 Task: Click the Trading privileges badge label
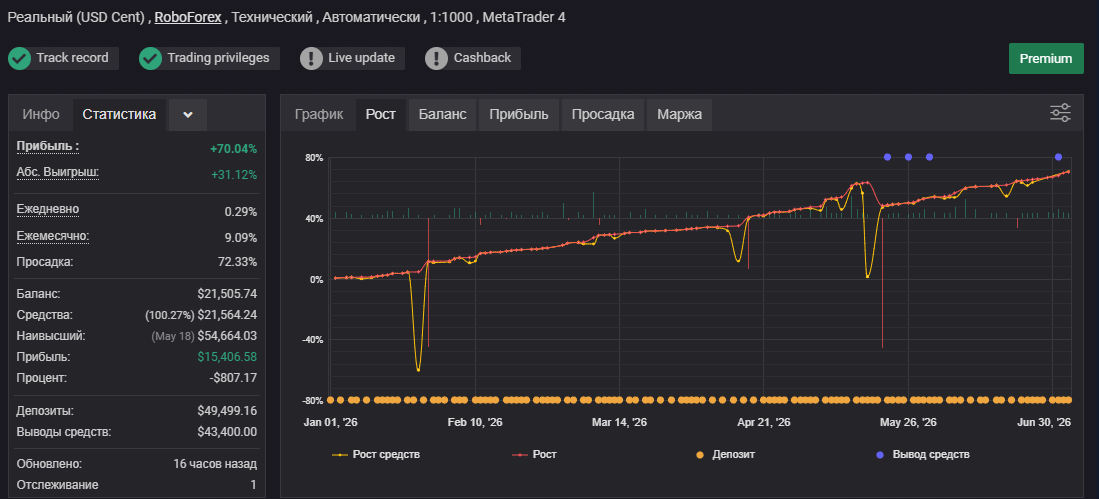click(218, 58)
